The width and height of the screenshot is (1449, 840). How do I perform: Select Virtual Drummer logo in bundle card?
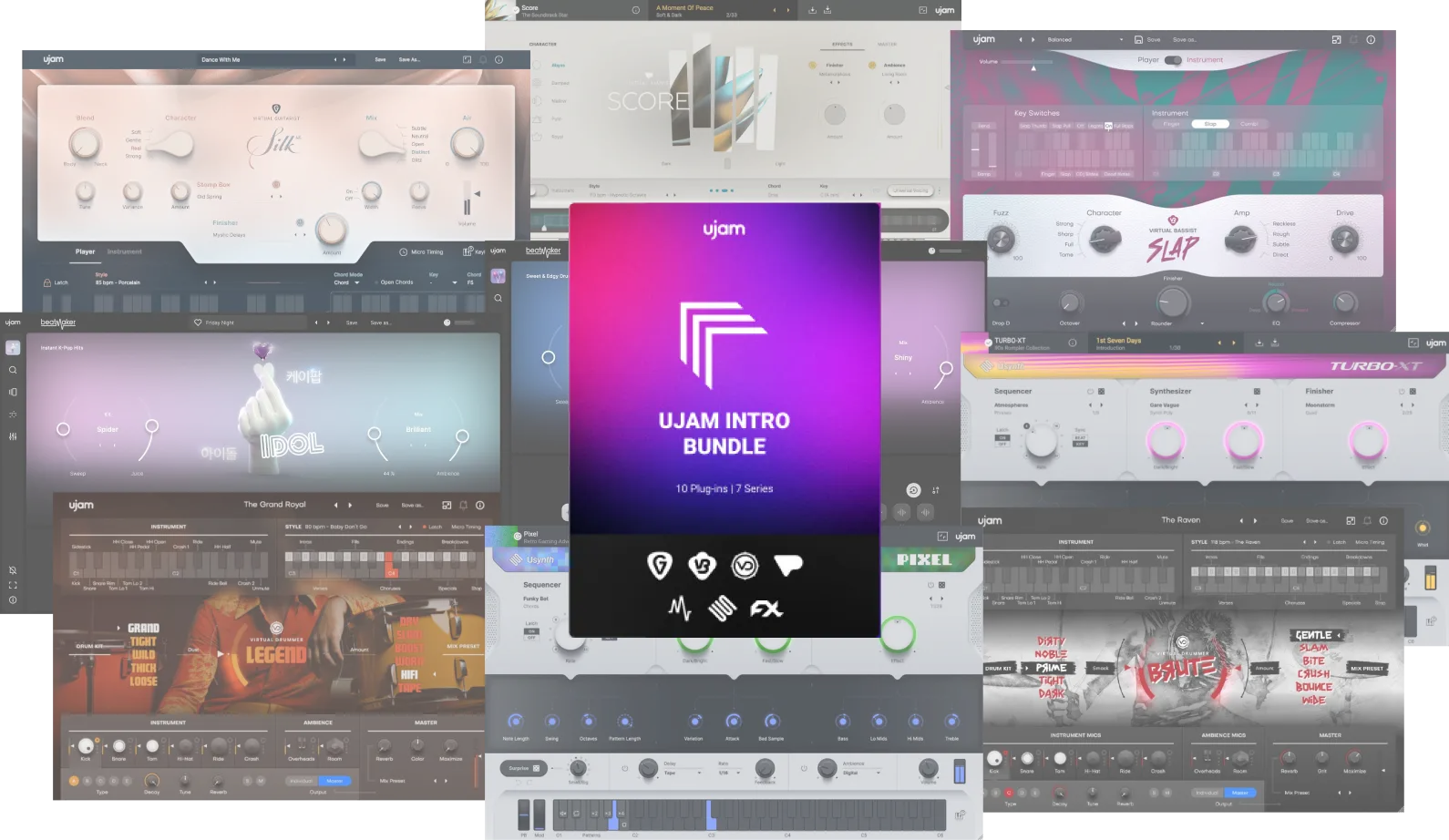745,566
